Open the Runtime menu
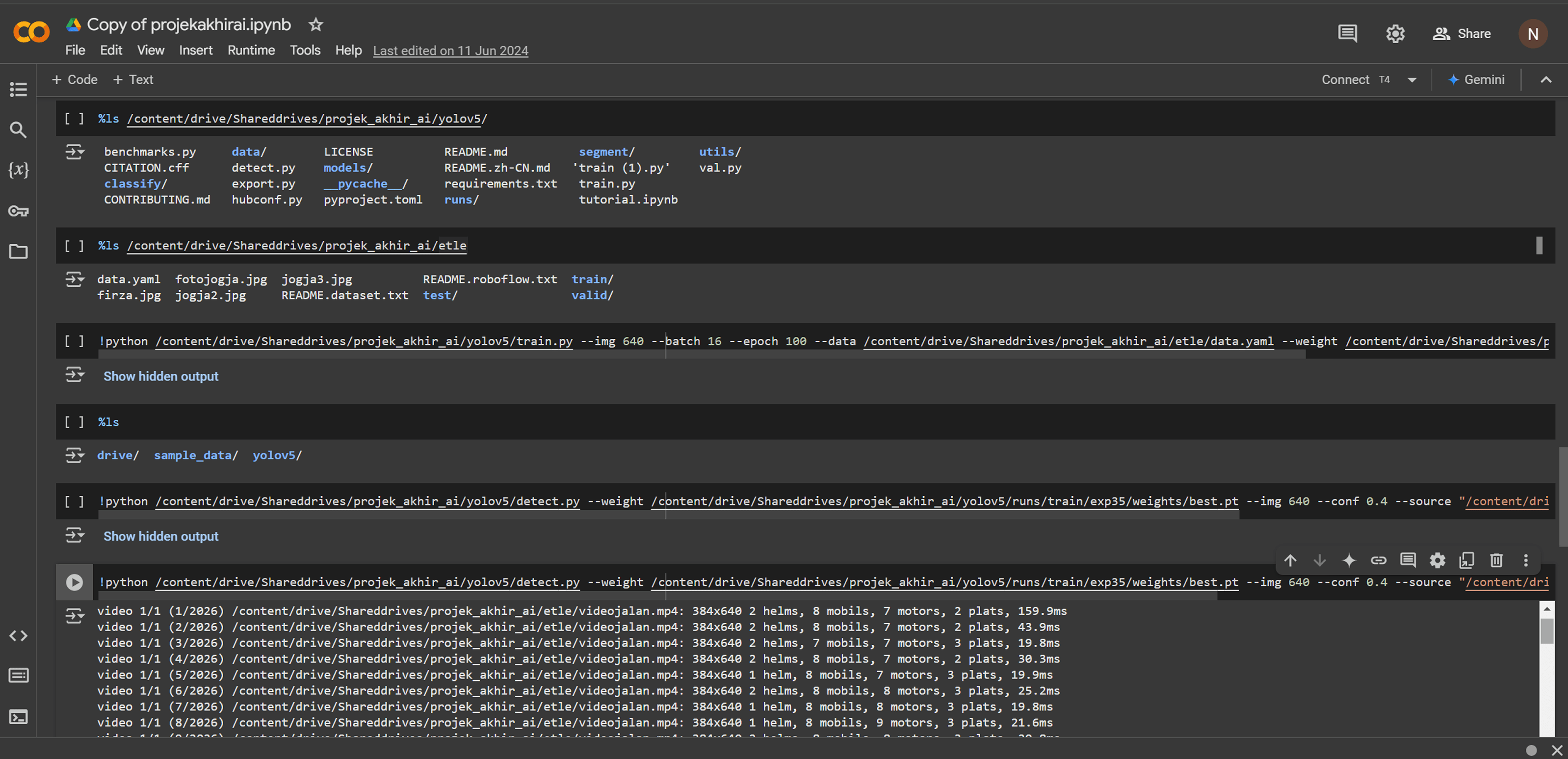Image resolution: width=1568 pixels, height=759 pixels. pos(251,50)
